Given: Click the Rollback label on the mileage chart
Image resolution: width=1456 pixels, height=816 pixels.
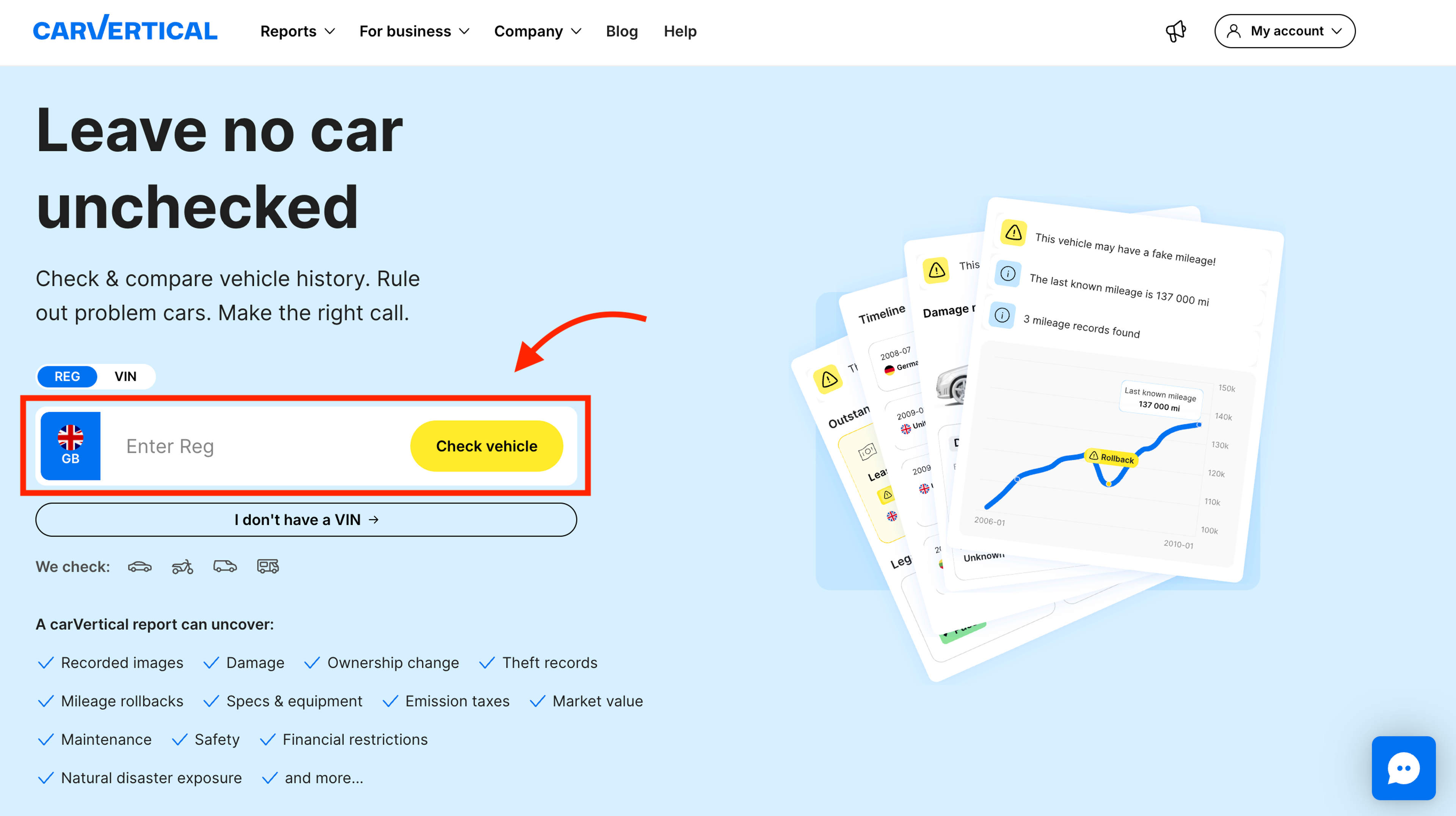Looking at the screenshot, I should click(1111, 458).
